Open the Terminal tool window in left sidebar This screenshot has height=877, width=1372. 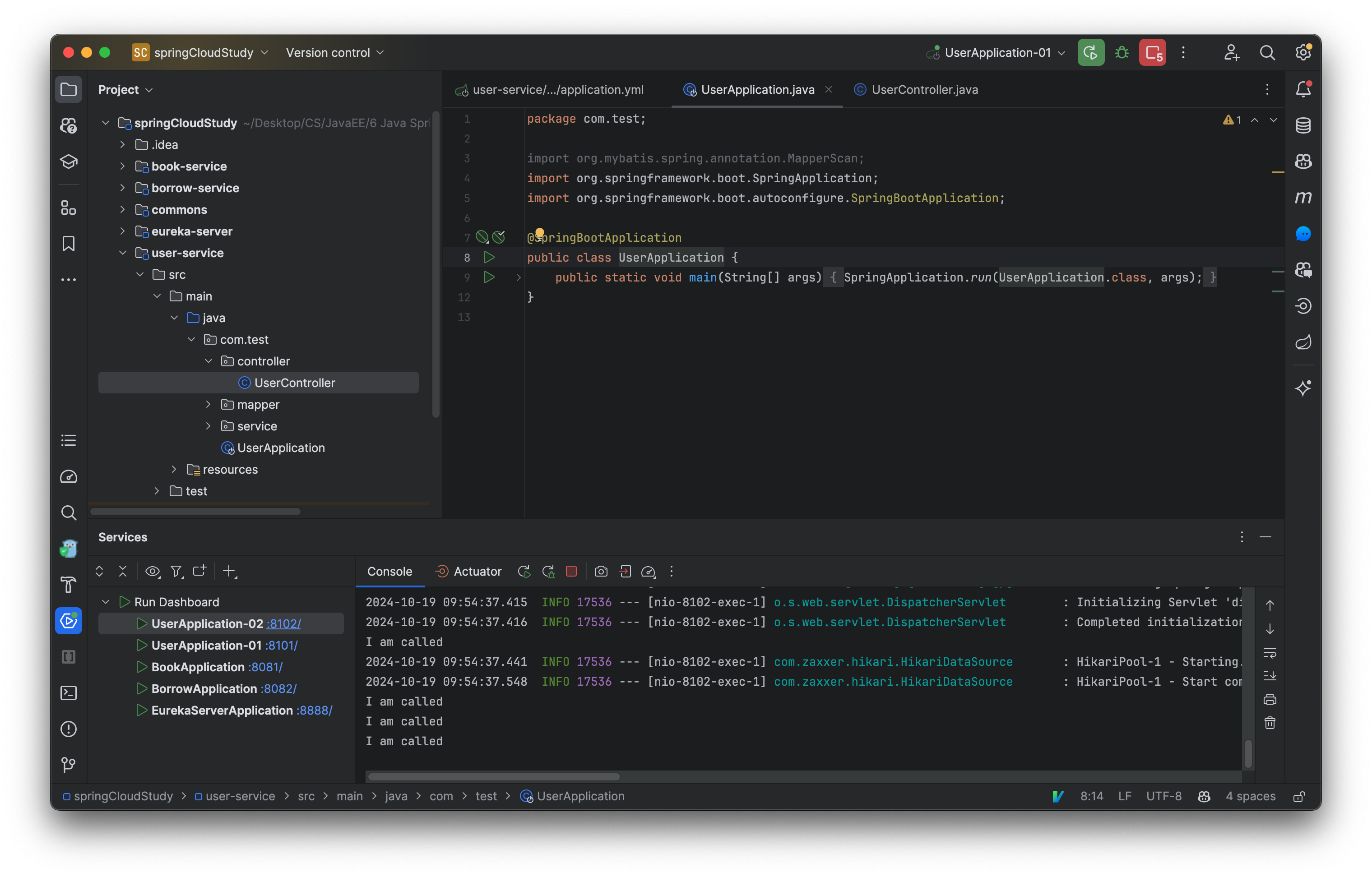click(x=68, y=693)
